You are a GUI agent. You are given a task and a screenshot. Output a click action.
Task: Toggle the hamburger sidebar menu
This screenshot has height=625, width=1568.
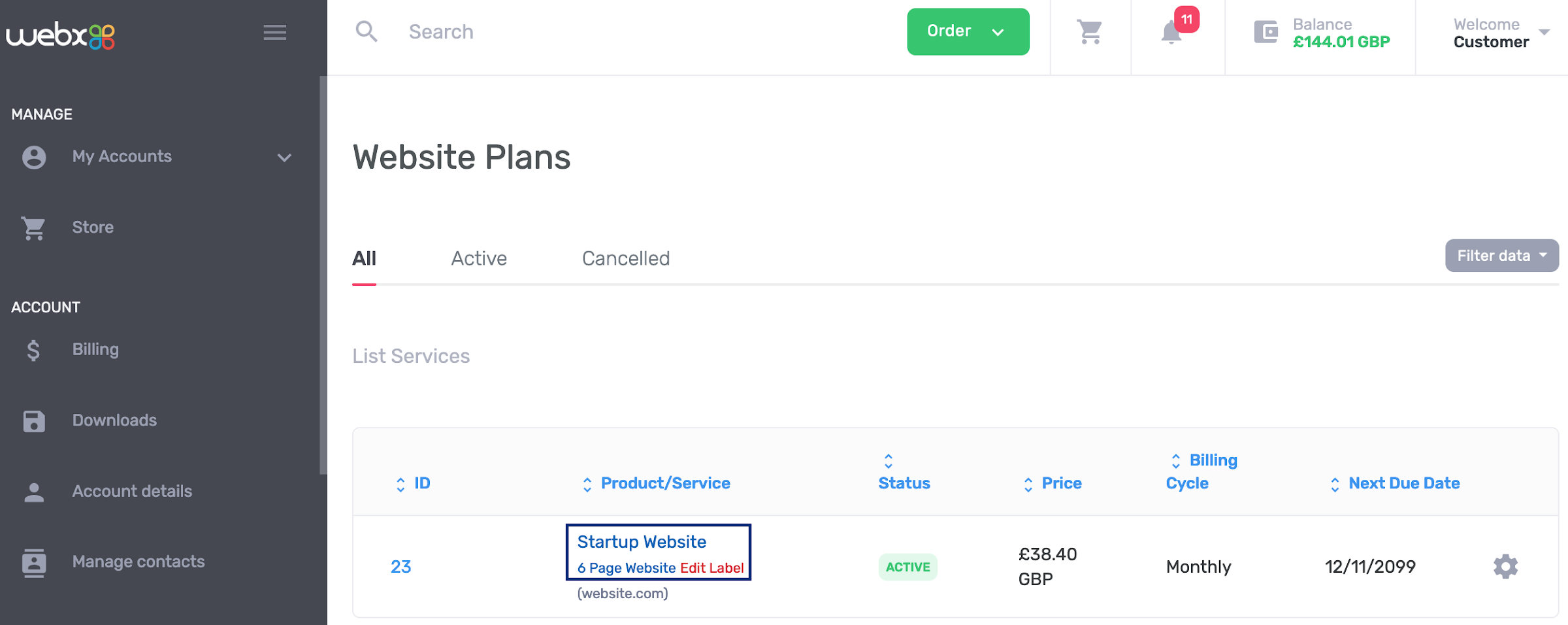275,33
